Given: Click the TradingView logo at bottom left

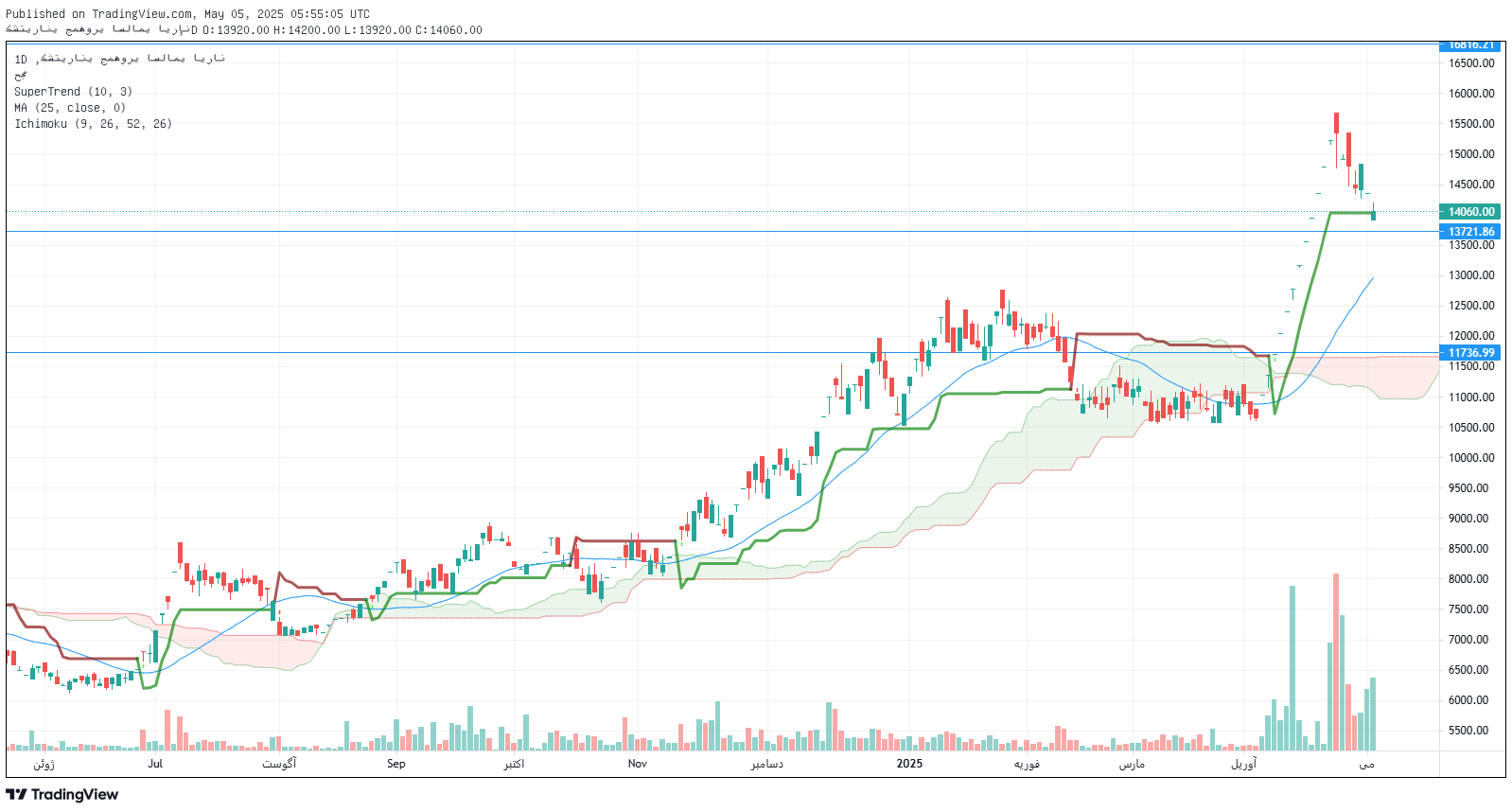Looking at the screenshot, I should tap(62, 794).
